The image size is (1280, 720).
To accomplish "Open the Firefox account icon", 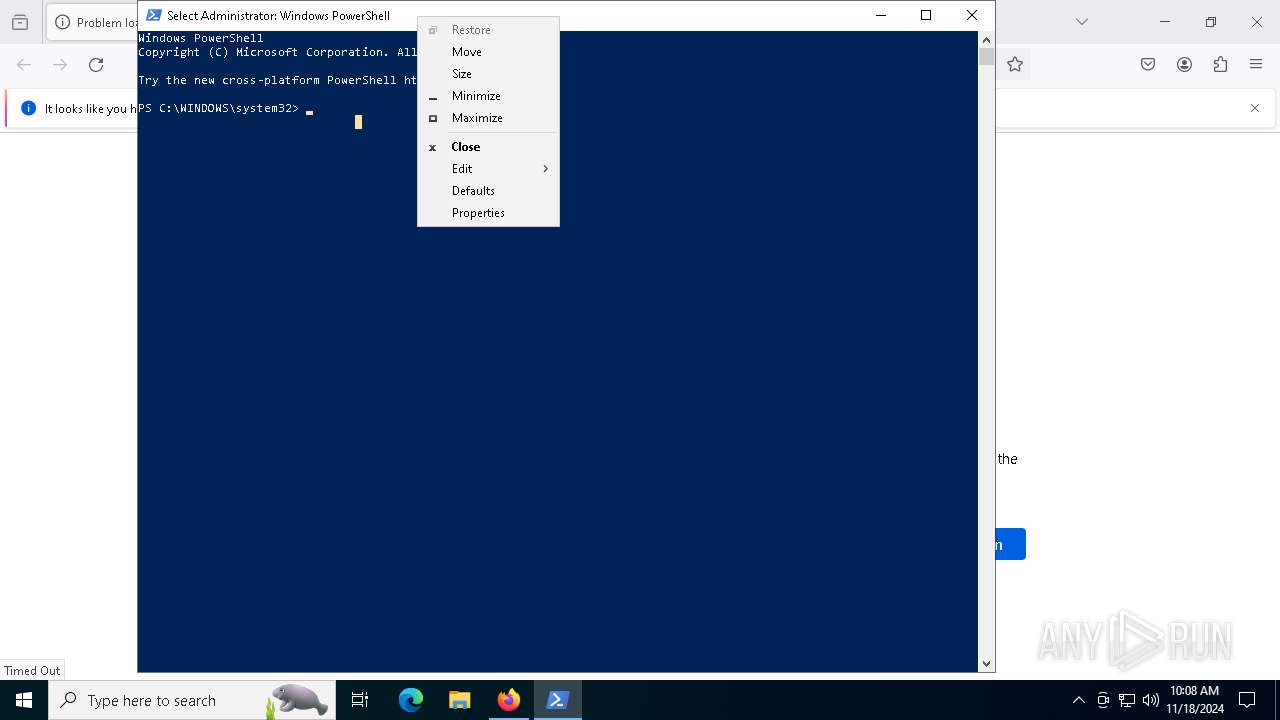I will coord(1184,65).
